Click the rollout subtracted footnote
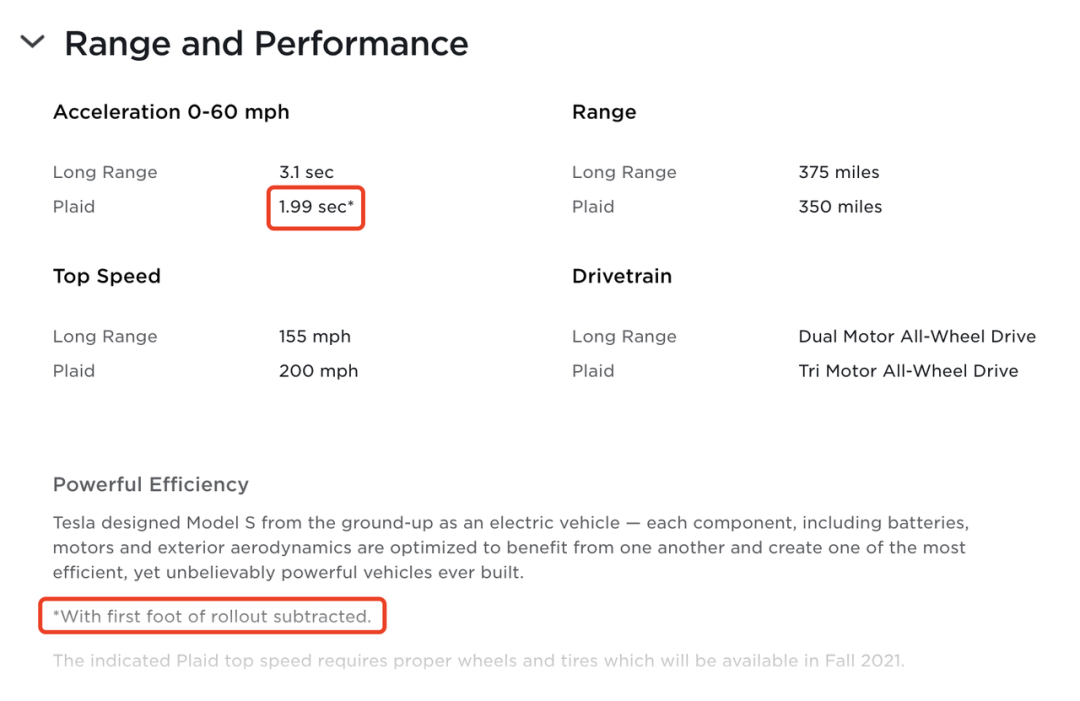 [x=212, y=617]
